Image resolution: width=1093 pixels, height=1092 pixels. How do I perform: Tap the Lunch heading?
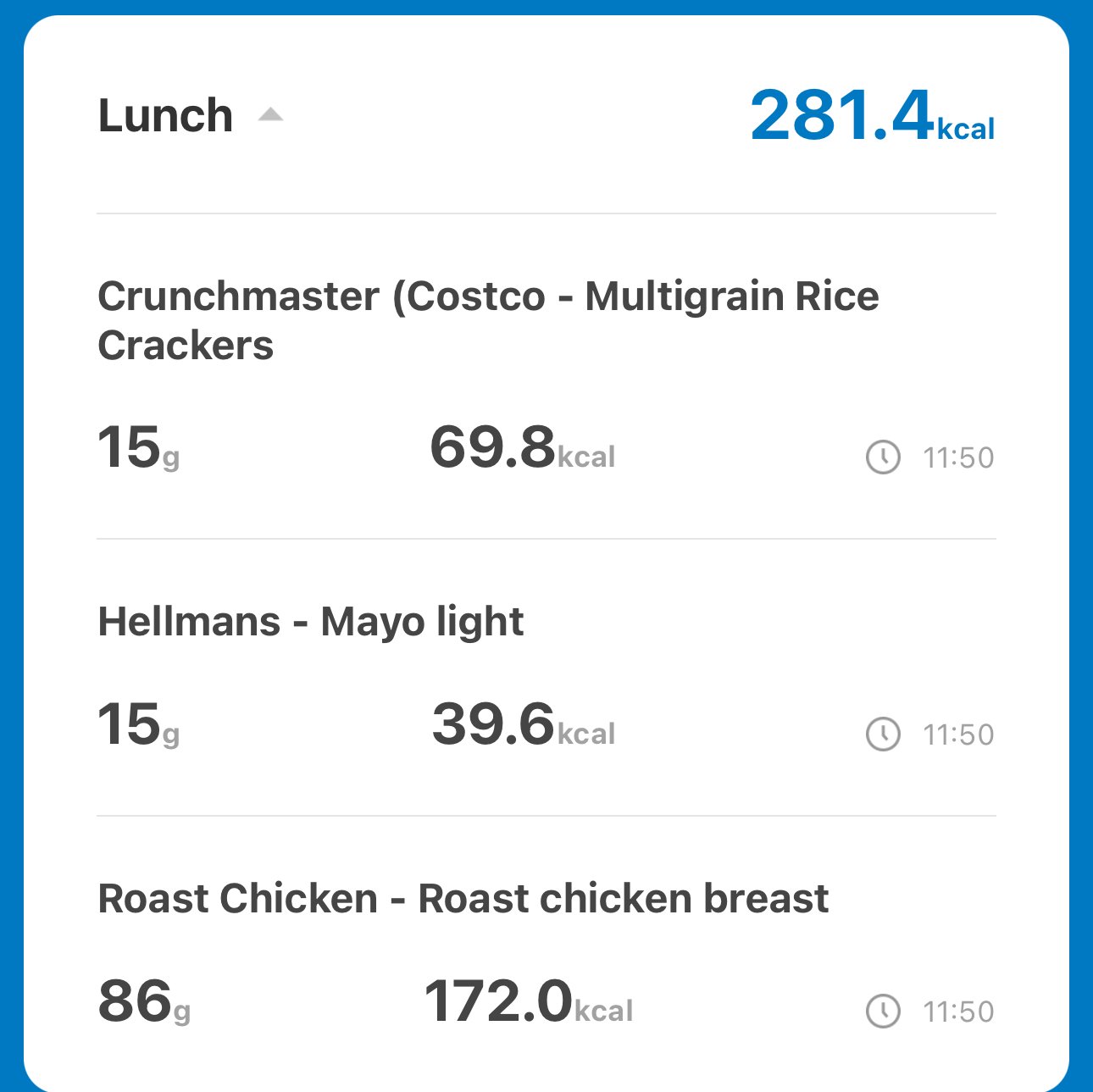[x=165, y=115]
